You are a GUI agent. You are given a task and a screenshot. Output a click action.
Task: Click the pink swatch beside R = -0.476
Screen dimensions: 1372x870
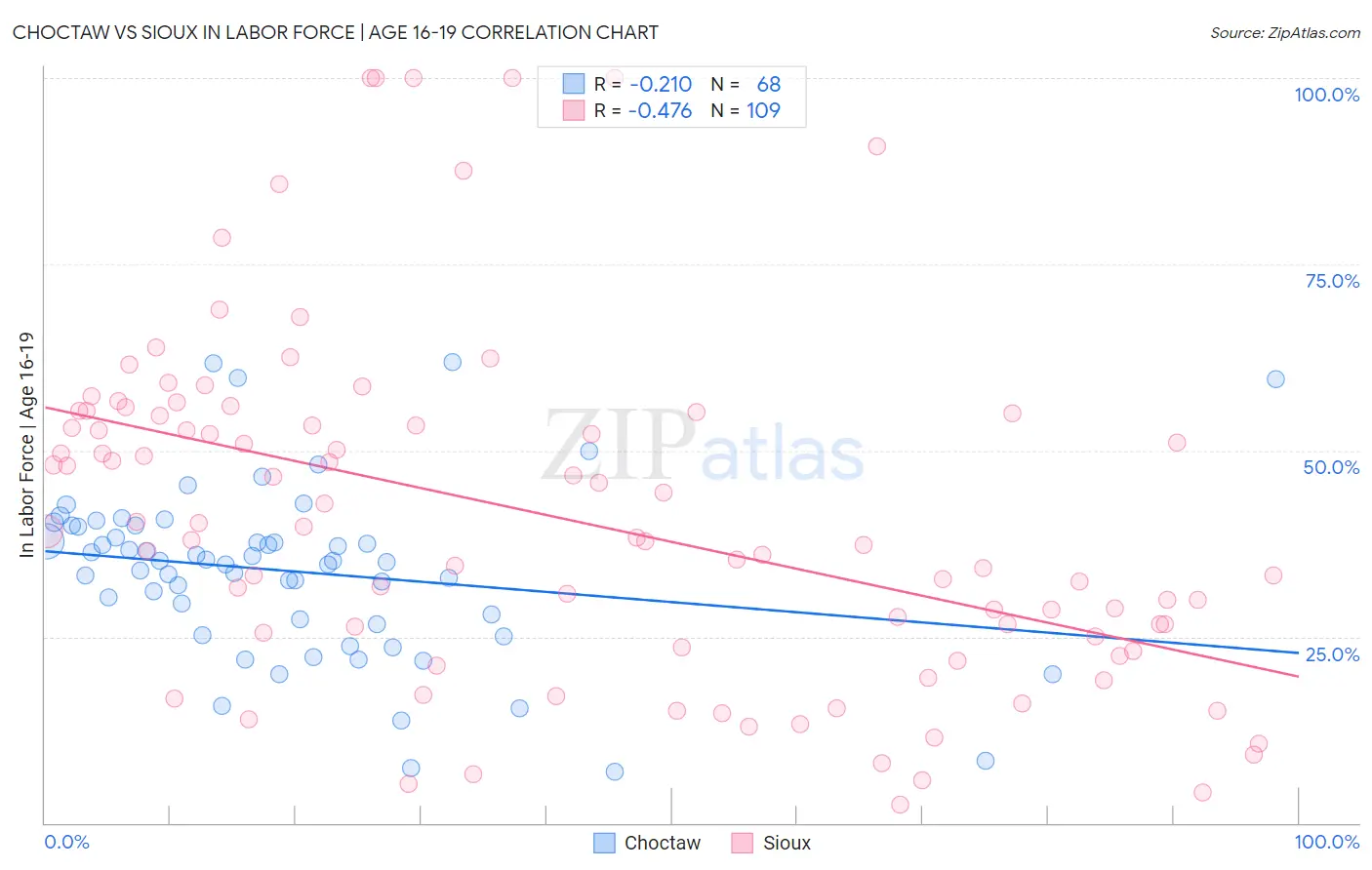[x=573, y=110]
